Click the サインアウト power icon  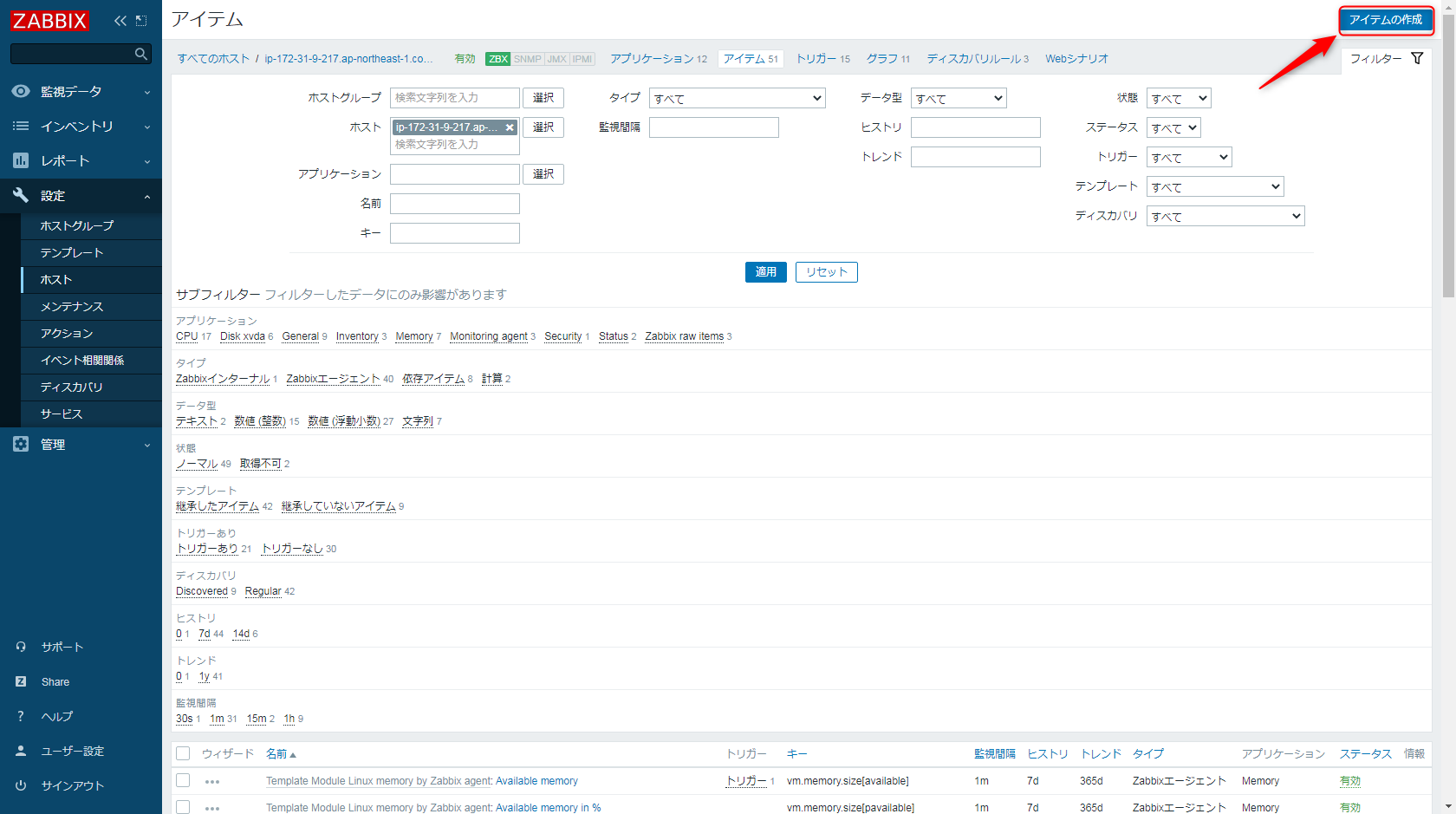21,785
